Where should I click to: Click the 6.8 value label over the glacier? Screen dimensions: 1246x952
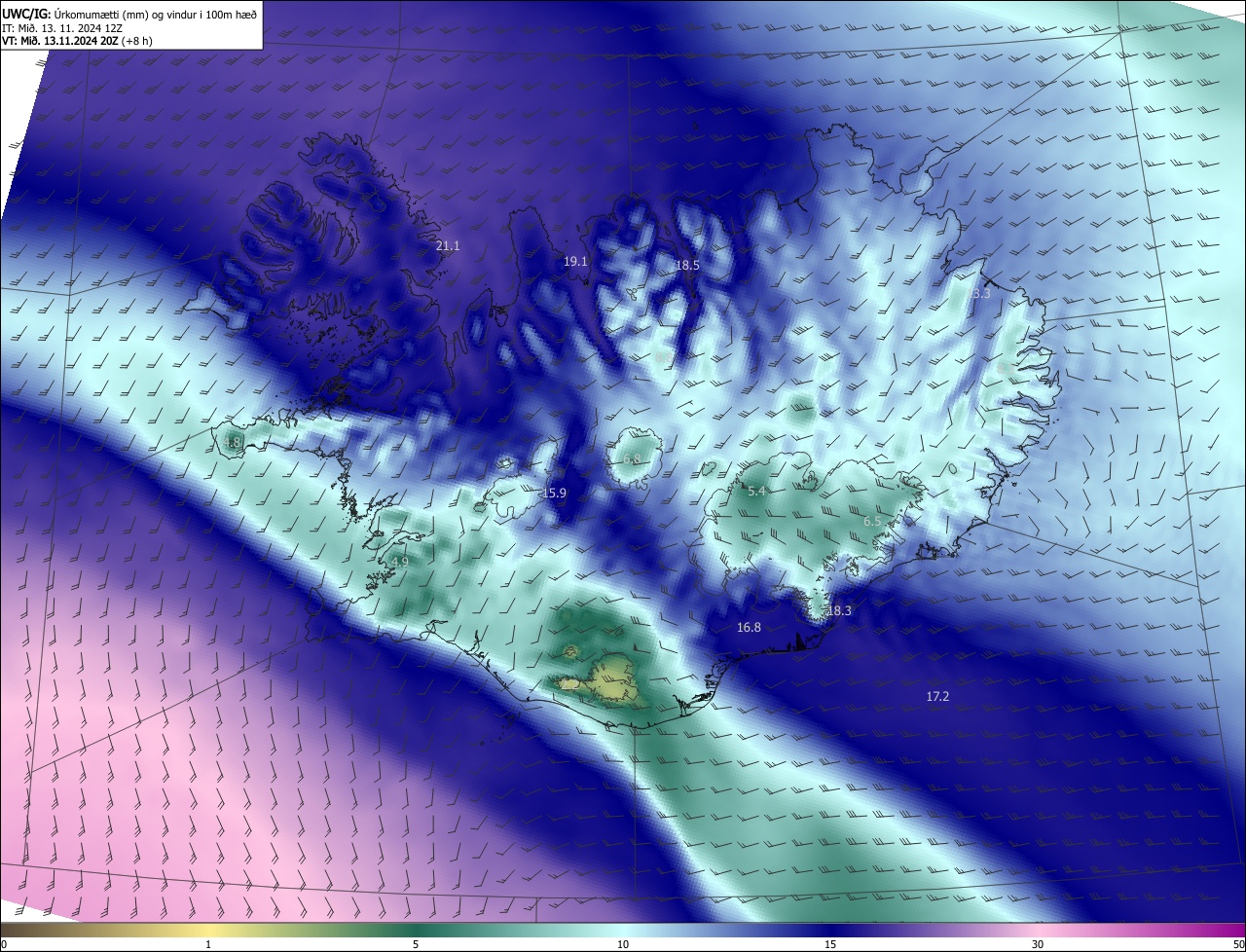[632, 459]
